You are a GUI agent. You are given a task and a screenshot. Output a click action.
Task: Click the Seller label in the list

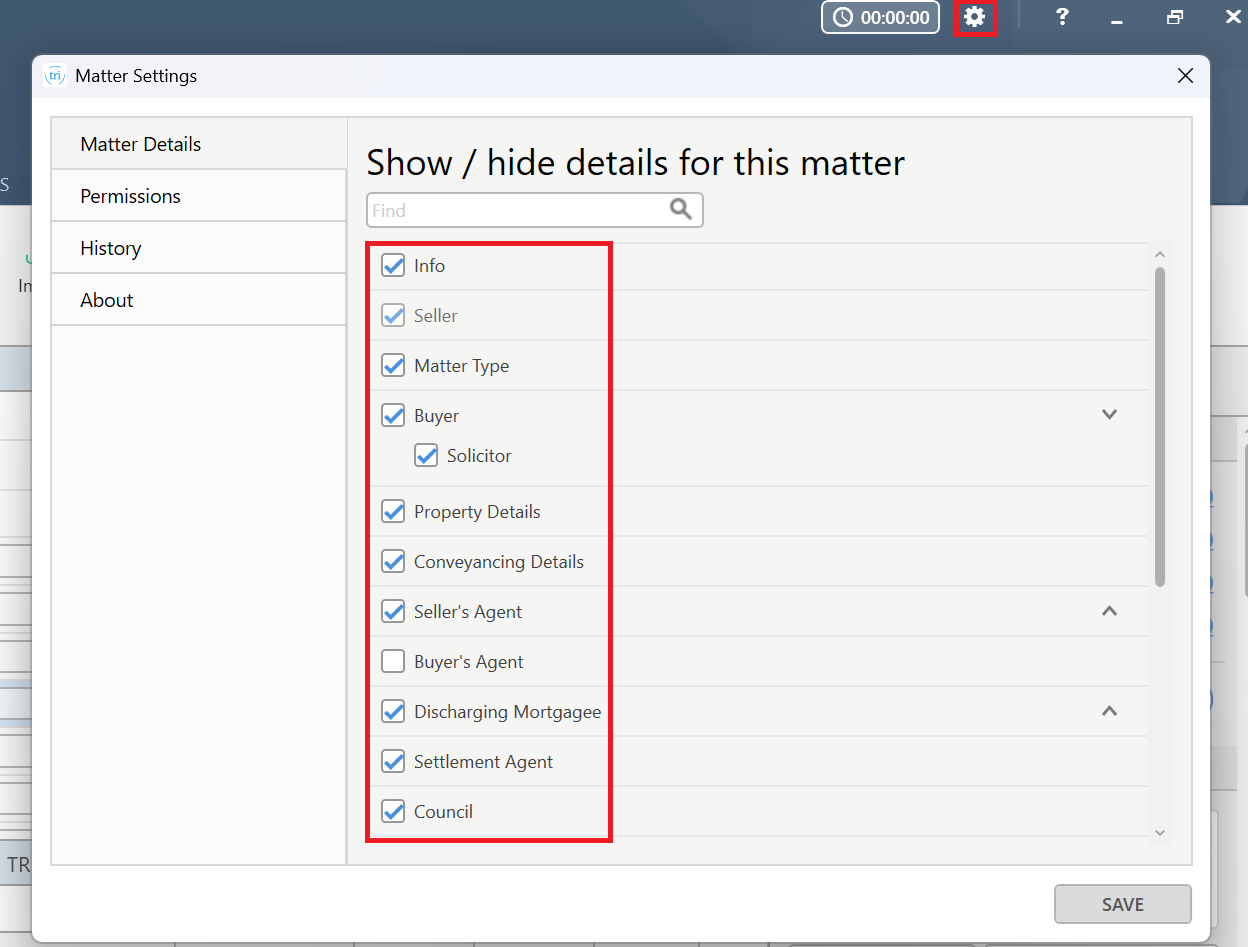coord(436,316)
